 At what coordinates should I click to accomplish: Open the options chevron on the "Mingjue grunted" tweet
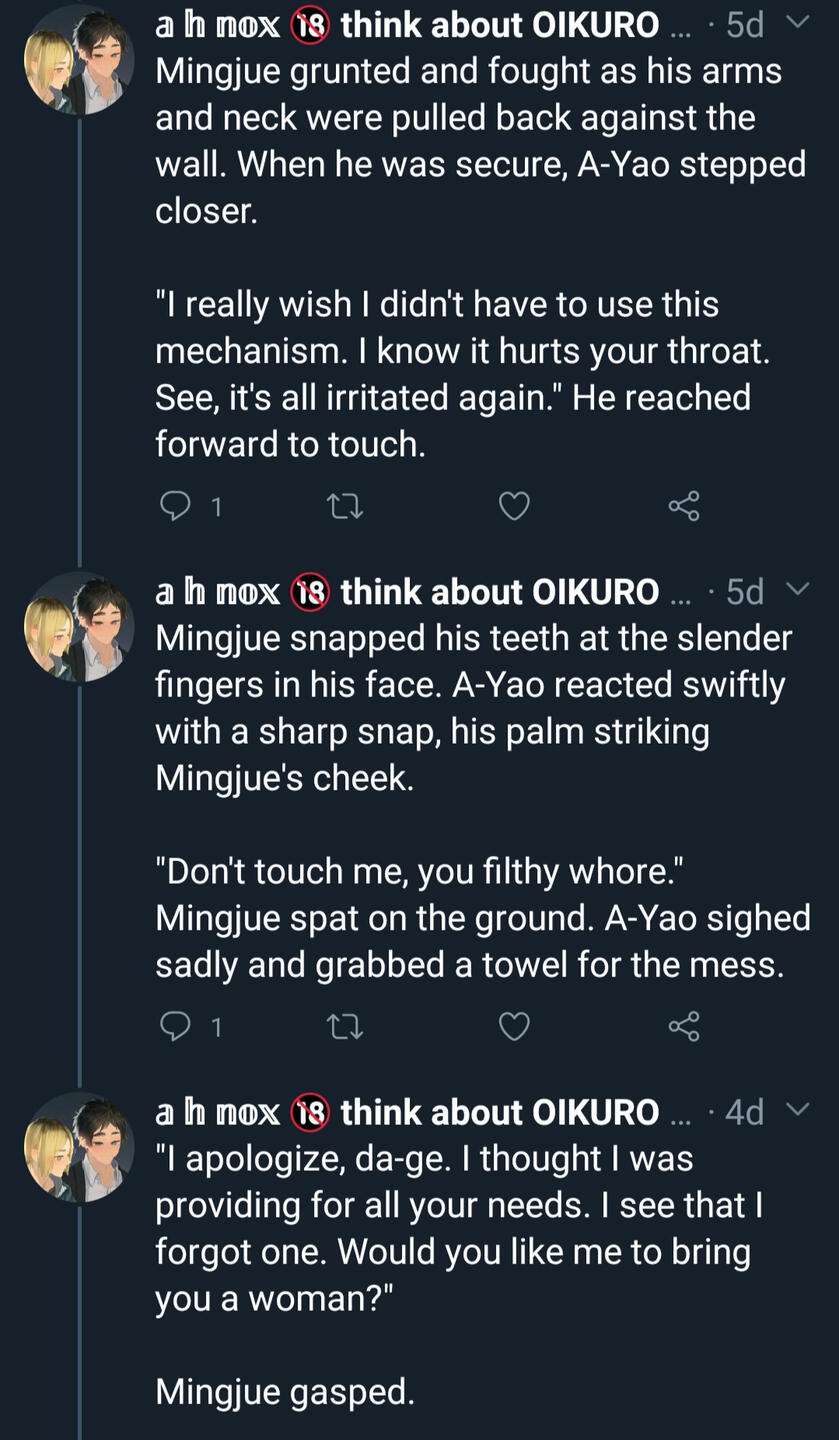coord(797,23)
